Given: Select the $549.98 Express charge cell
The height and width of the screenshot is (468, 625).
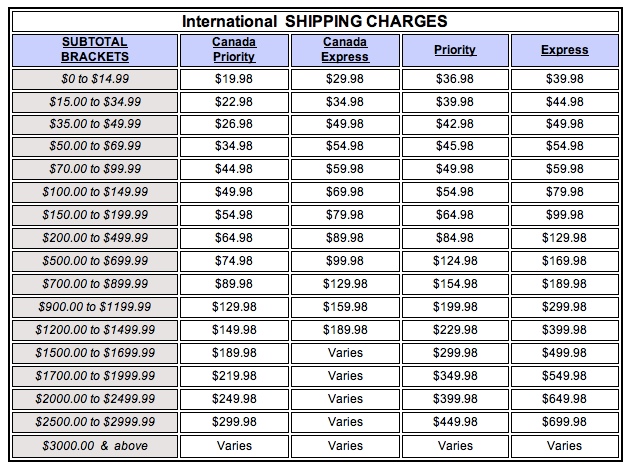Looking at the screenshot, I should click(565, 376).
